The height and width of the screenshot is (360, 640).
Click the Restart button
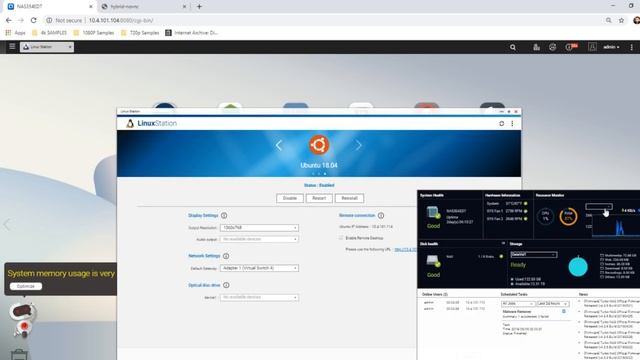click(x=319, y=198)
